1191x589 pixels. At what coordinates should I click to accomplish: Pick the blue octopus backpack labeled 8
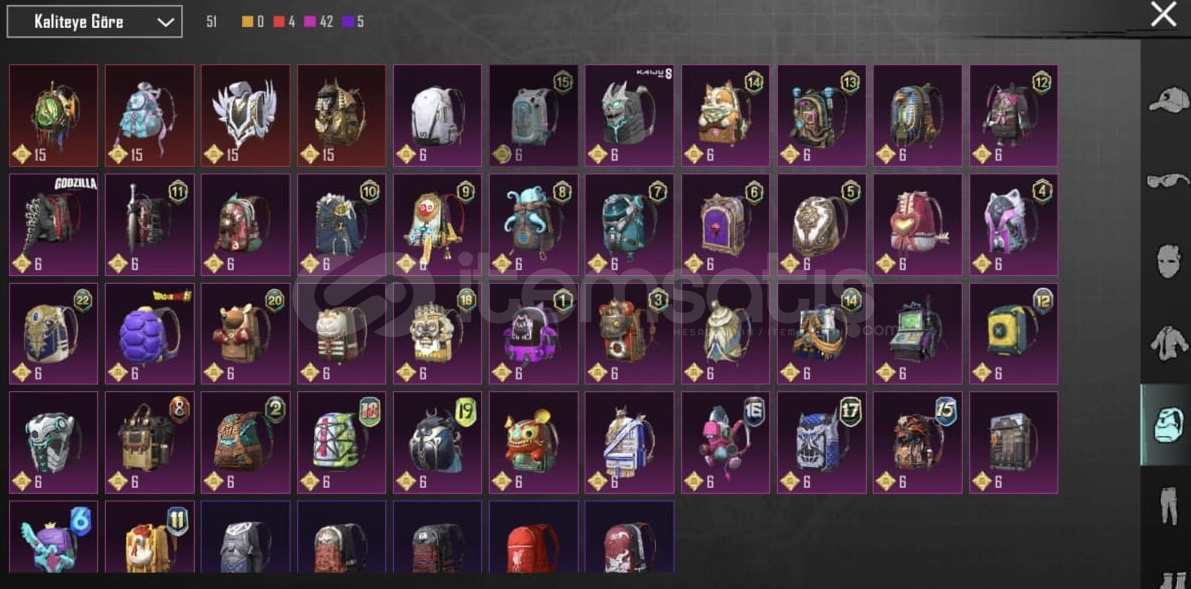(533, 225)
